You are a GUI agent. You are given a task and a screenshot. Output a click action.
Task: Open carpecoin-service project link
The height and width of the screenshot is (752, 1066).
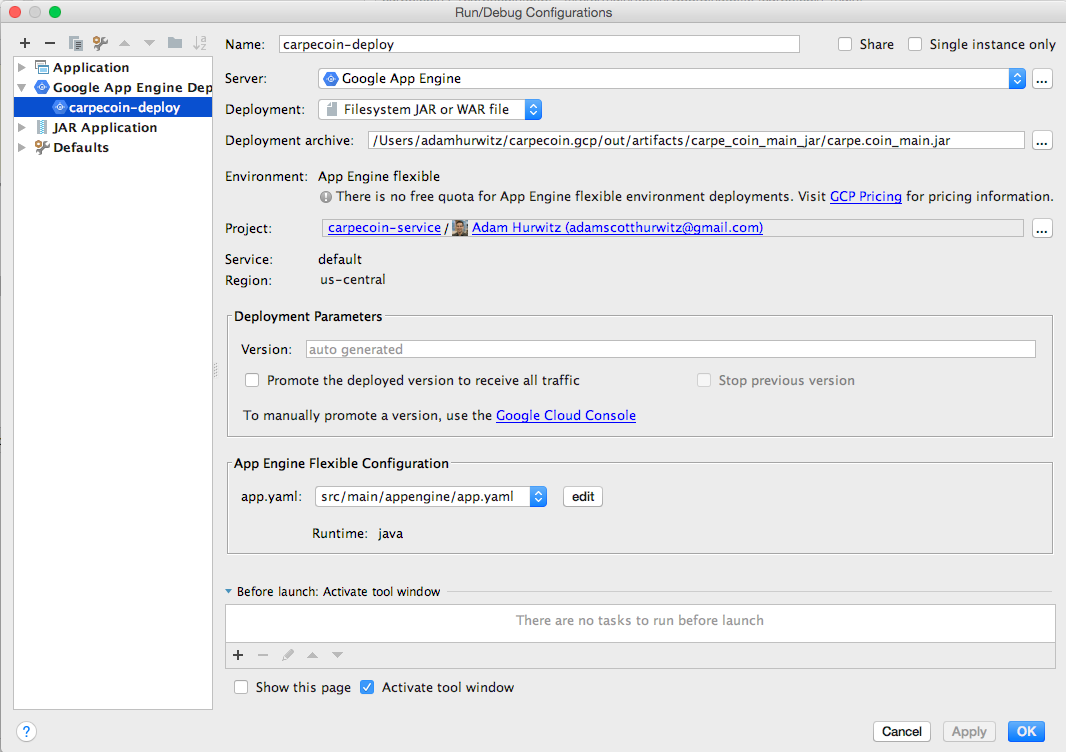tap(384, 228)
